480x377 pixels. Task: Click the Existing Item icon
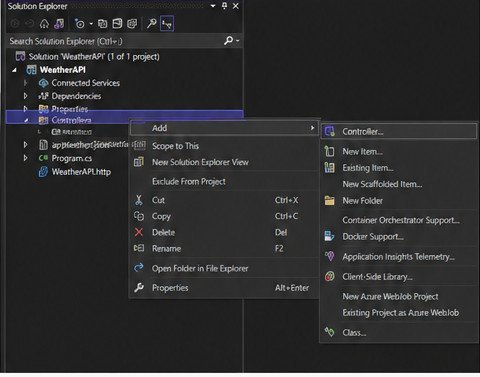coord(330,168)
